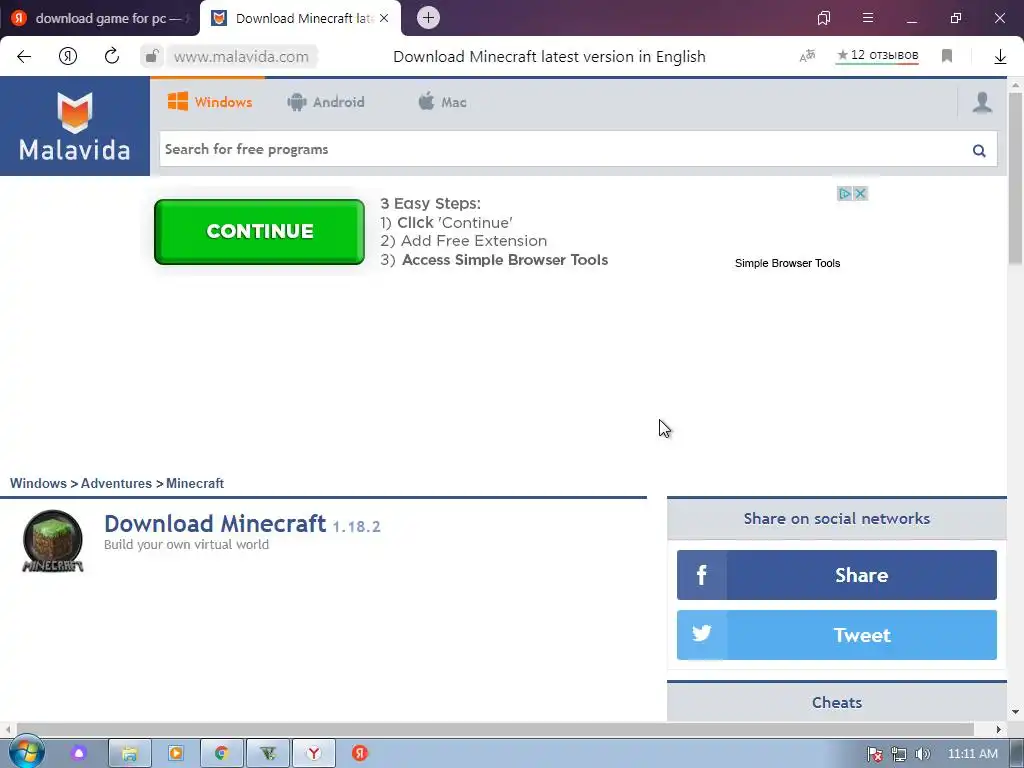Open the Windows Start menu orb
This screenshot has width=1024, height=768.
click(26, 752)
